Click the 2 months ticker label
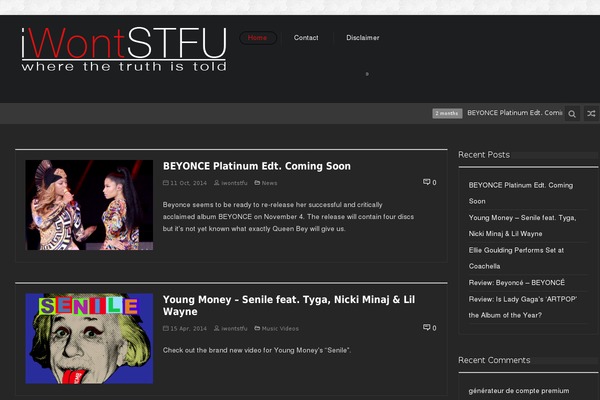Image resolution: width=600 pixels, height=400 pixels. (x=447, y=113)
